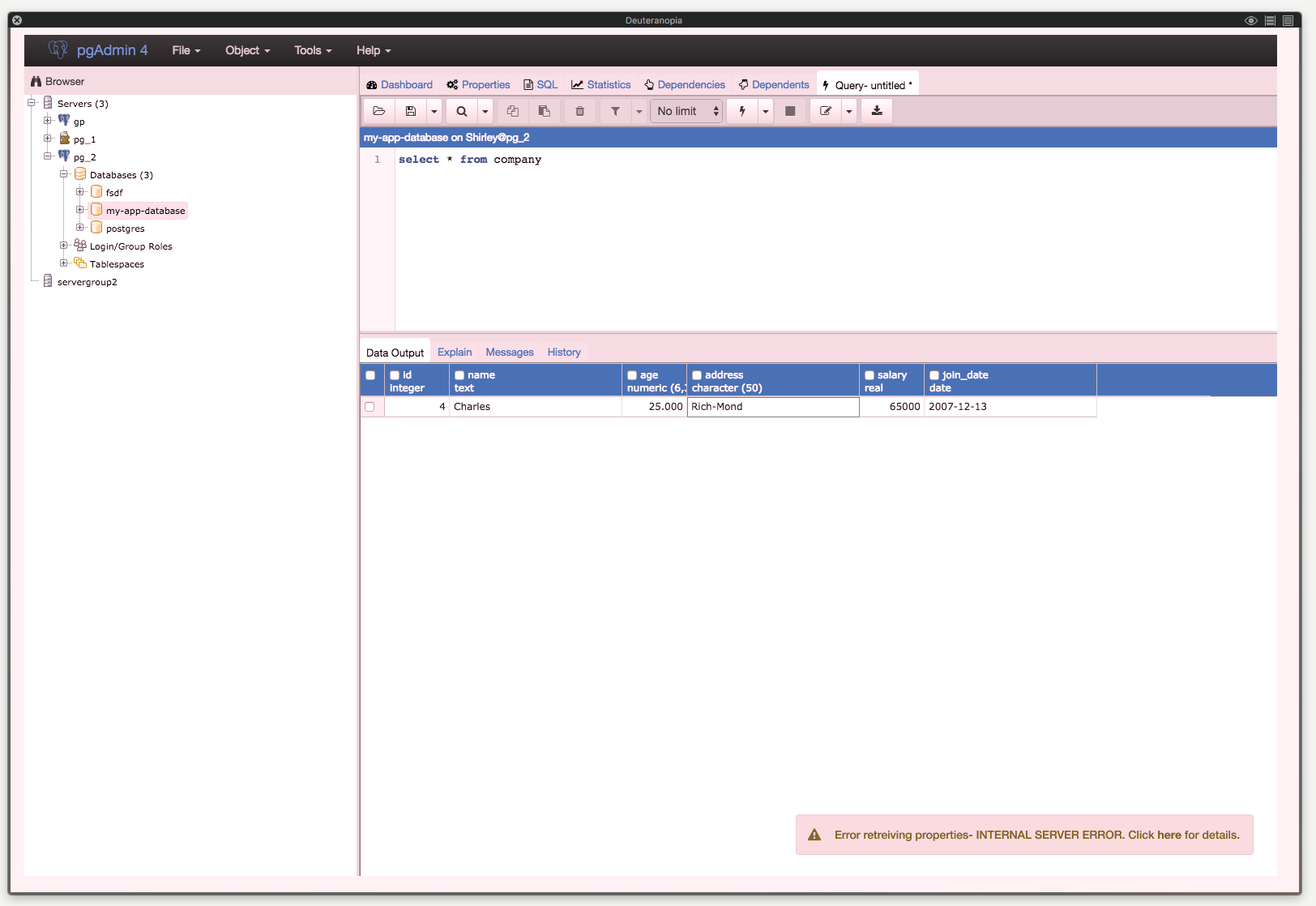
Task: Save the query with the floppy disk icon
Action: pyautogui.click(x=411, y=111)
